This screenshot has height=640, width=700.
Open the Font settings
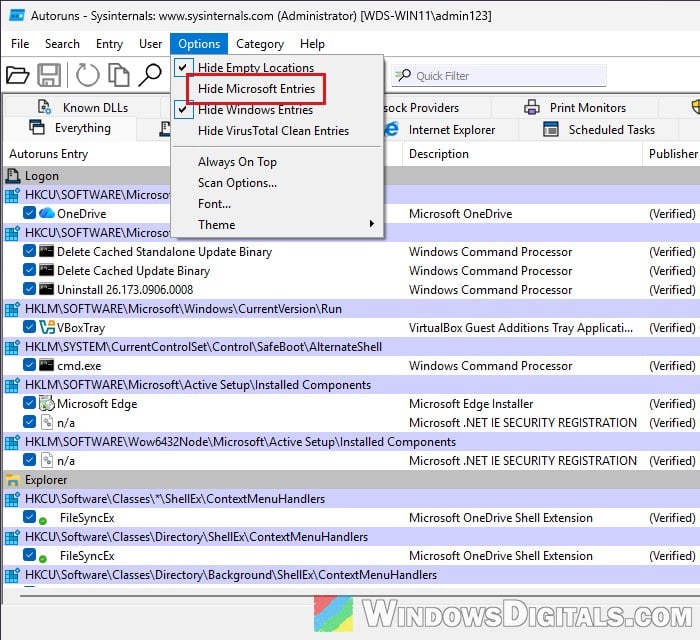click(277, 204)
